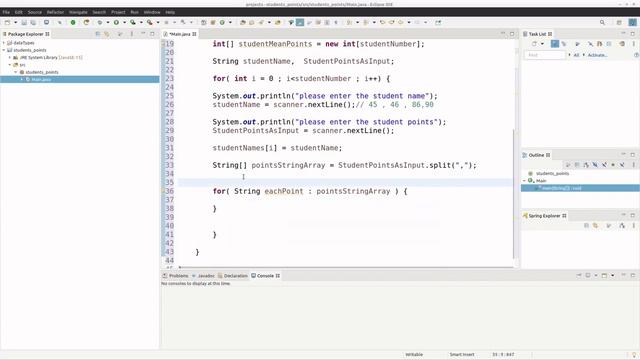Open the Window menu
The height and width of the screenshot is (360, 640).
(x=152, y=12)
